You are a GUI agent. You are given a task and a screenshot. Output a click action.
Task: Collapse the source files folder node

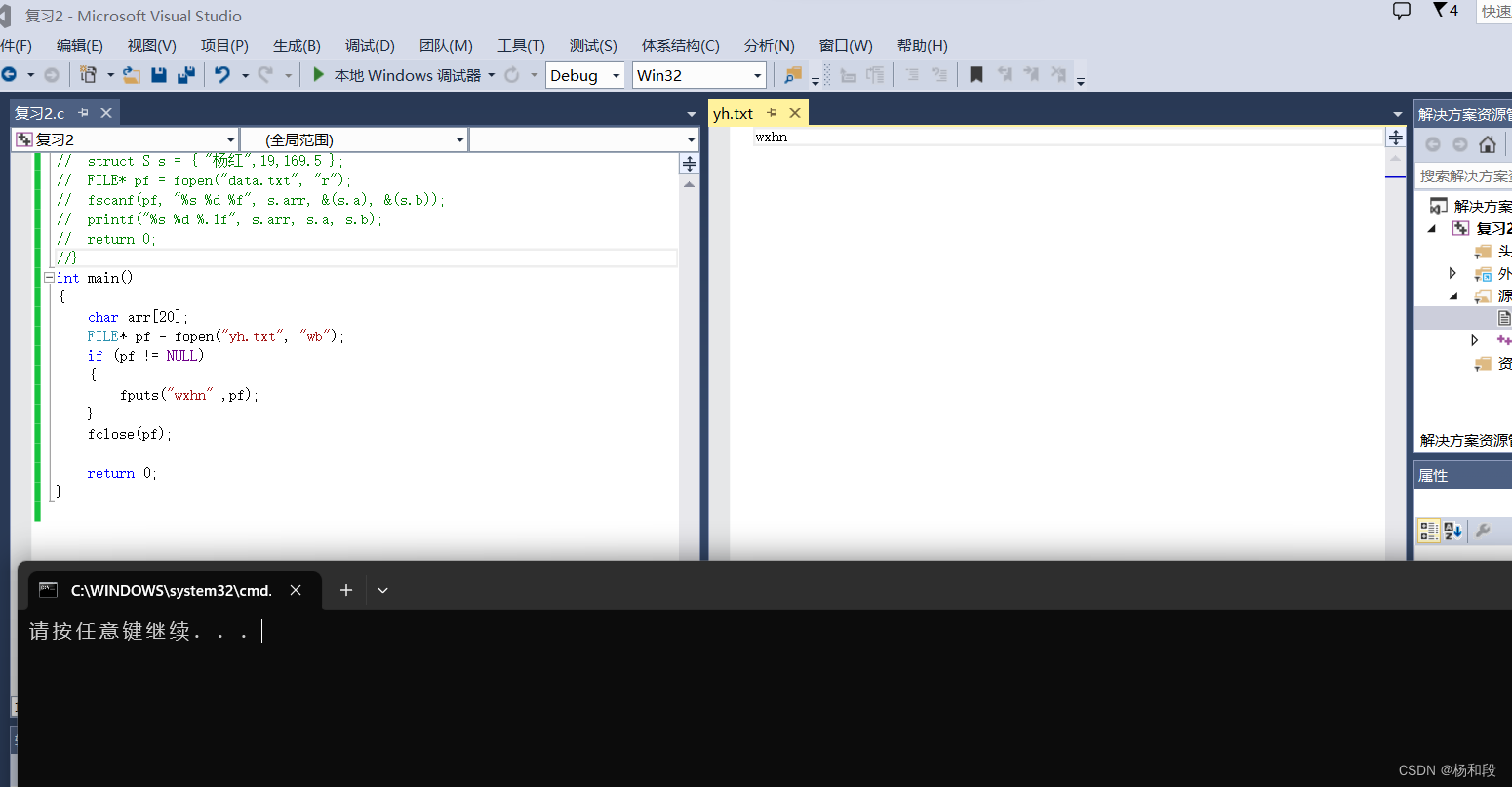click(x=1453, y=295)
